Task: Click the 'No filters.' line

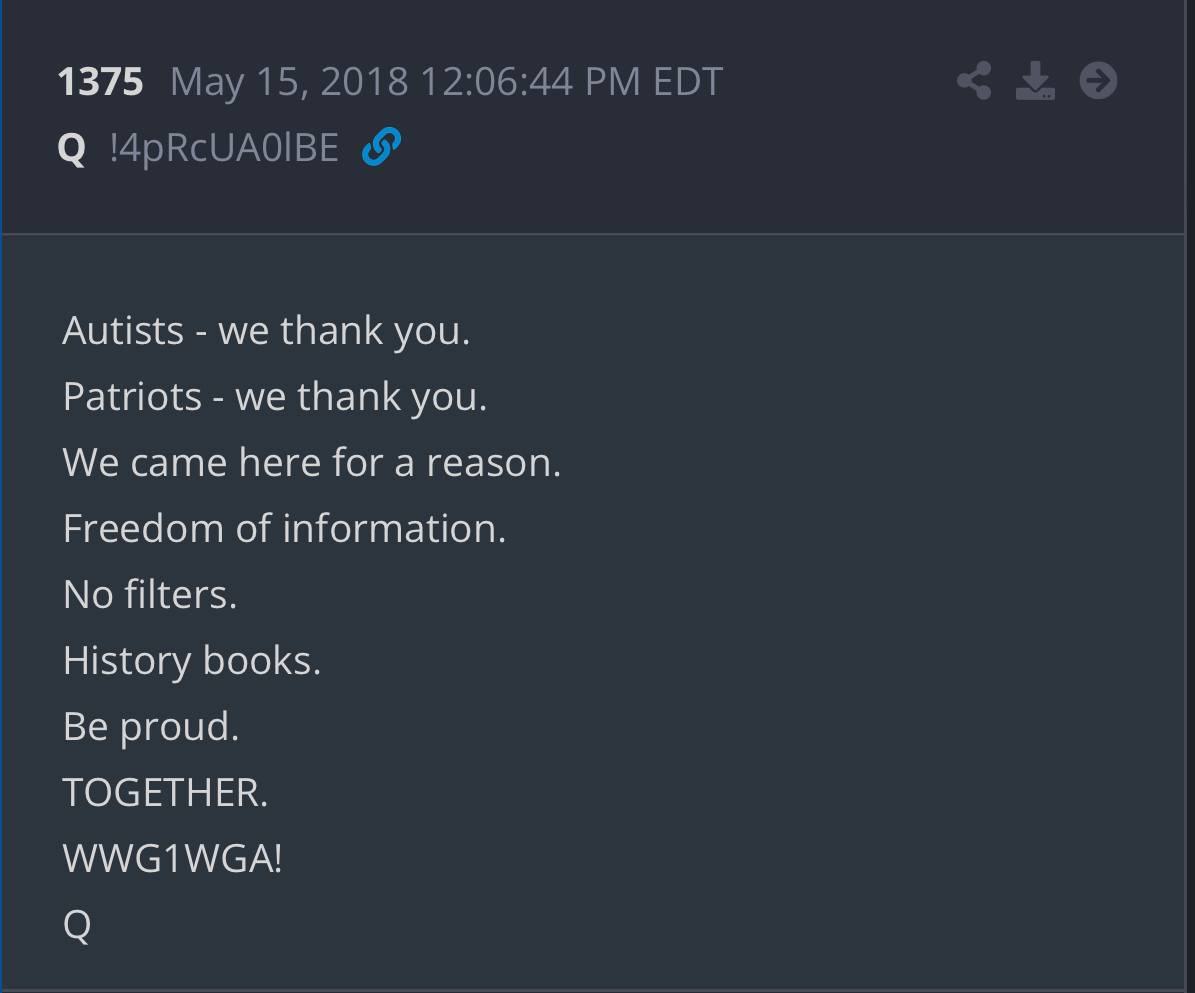Action: click(150, 595)
